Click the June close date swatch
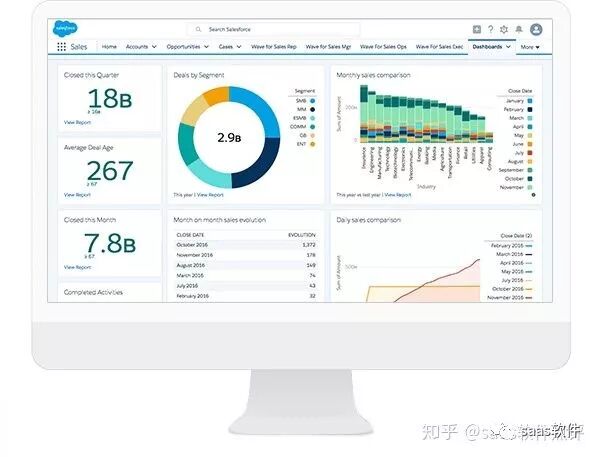 tap(530, 144)
